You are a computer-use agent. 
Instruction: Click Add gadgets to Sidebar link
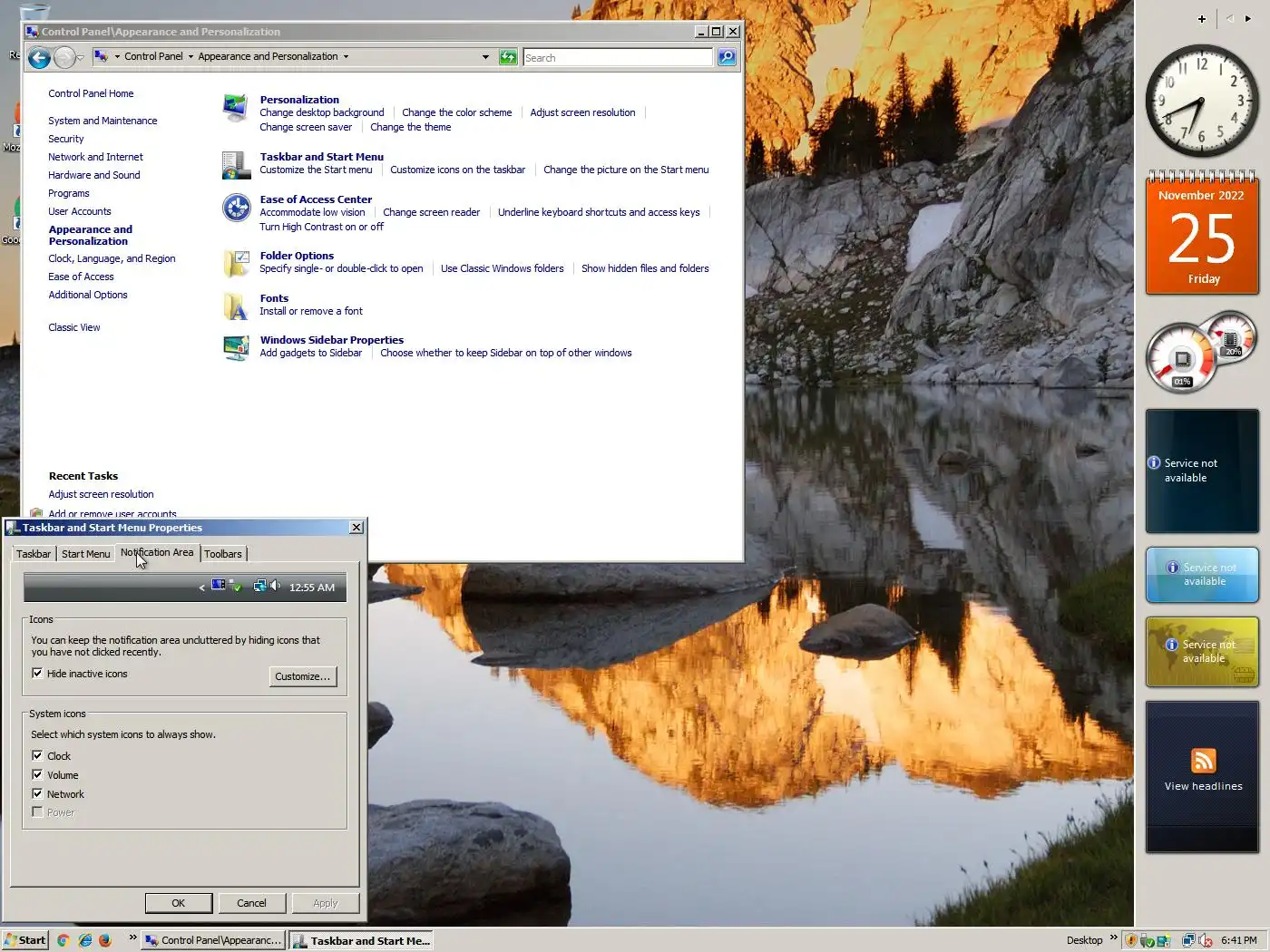pyautogui.click(x=311, y=353)
